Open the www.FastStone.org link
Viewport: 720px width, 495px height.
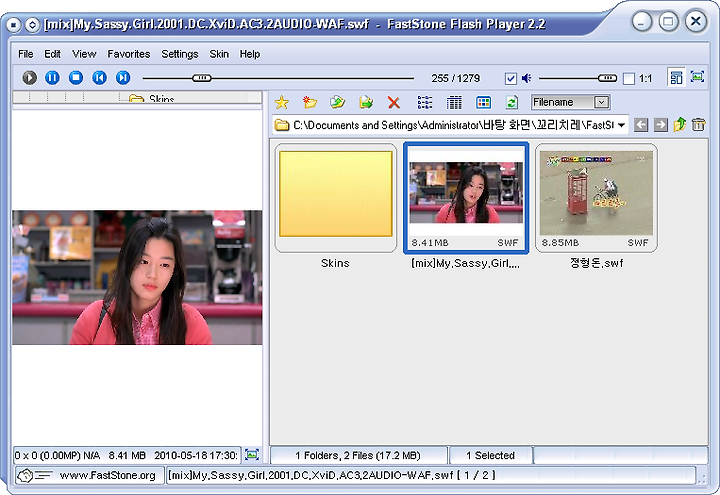[108, 475]
